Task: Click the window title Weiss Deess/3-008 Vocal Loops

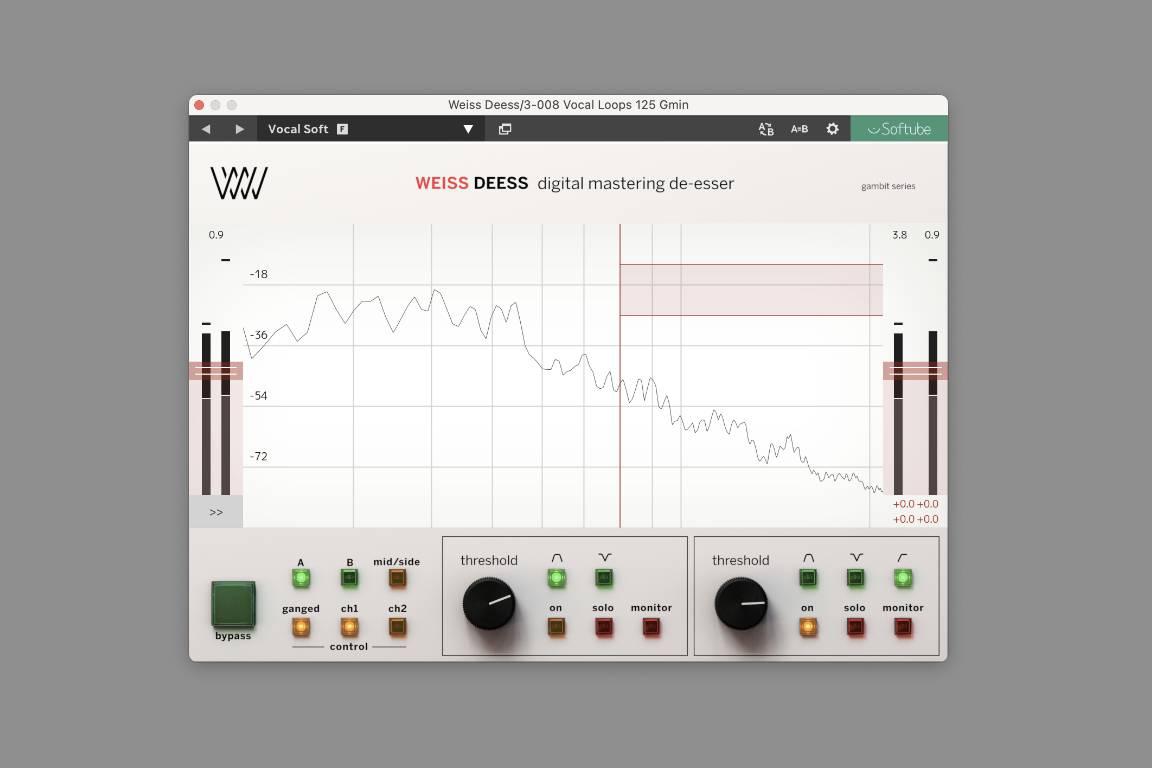Action: coord(569,104)
